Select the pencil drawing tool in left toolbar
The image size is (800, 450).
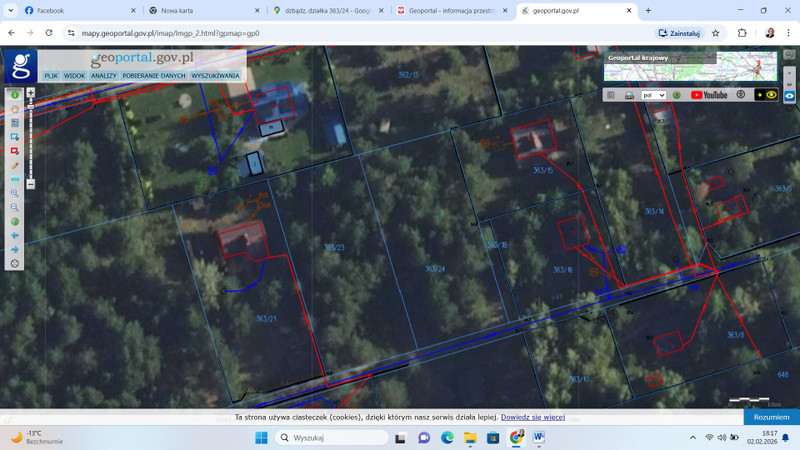(x=14, y=165)
